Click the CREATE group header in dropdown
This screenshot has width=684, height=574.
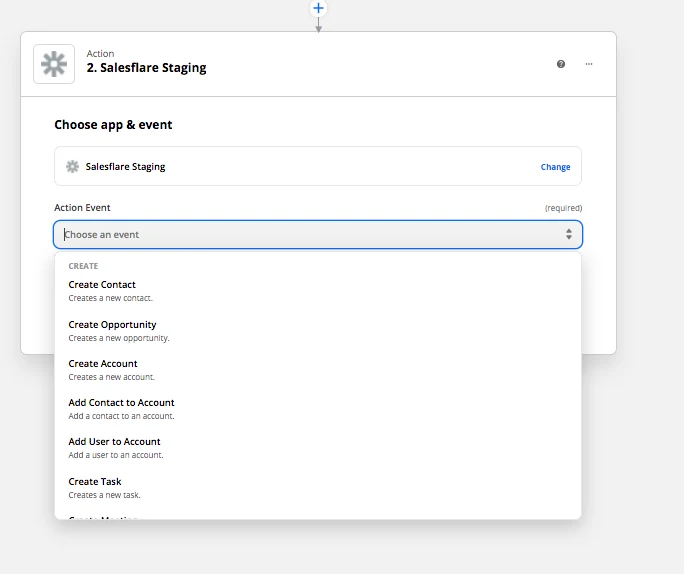click(83, 266)
